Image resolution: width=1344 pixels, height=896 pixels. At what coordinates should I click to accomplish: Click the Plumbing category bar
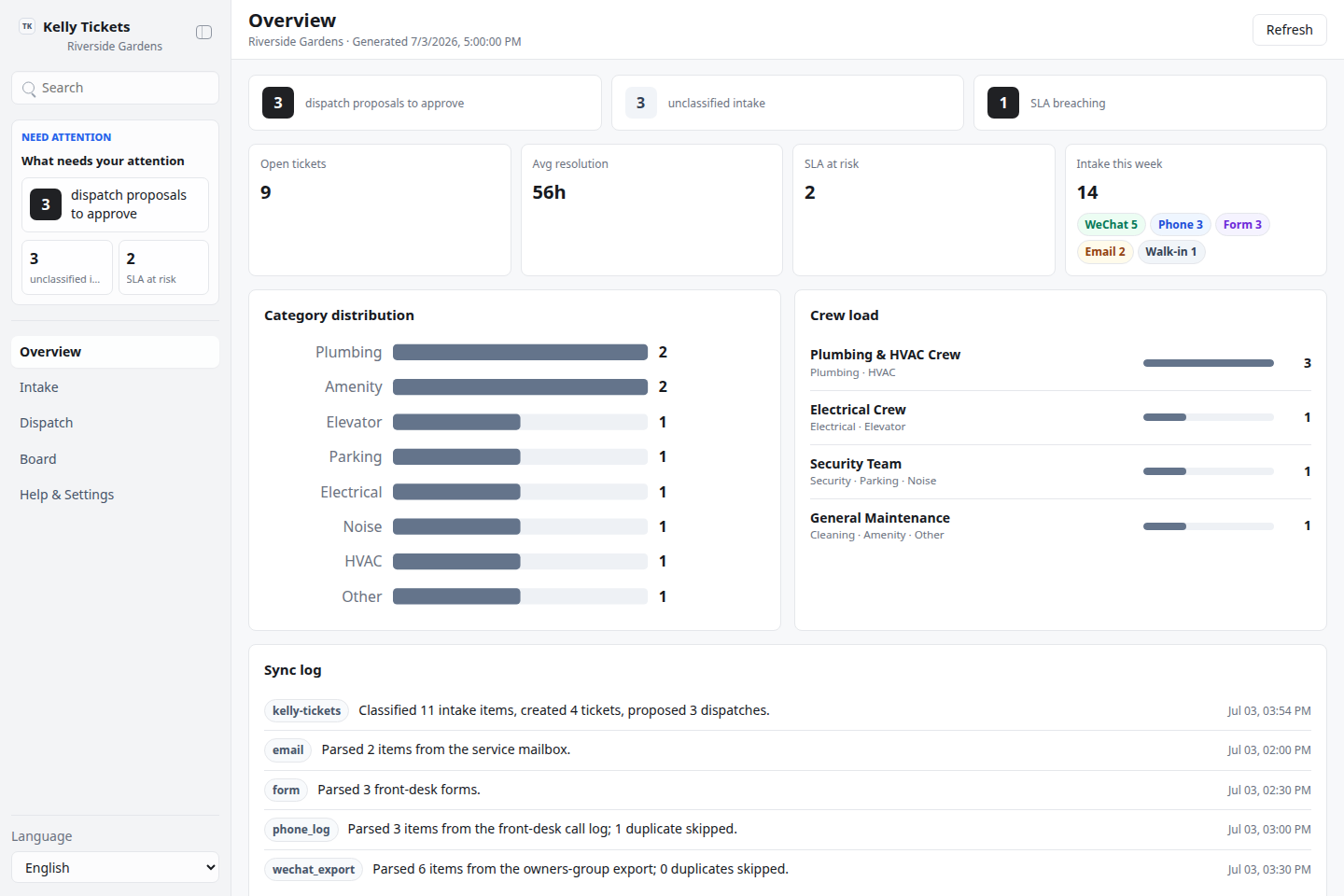point(520,352)
